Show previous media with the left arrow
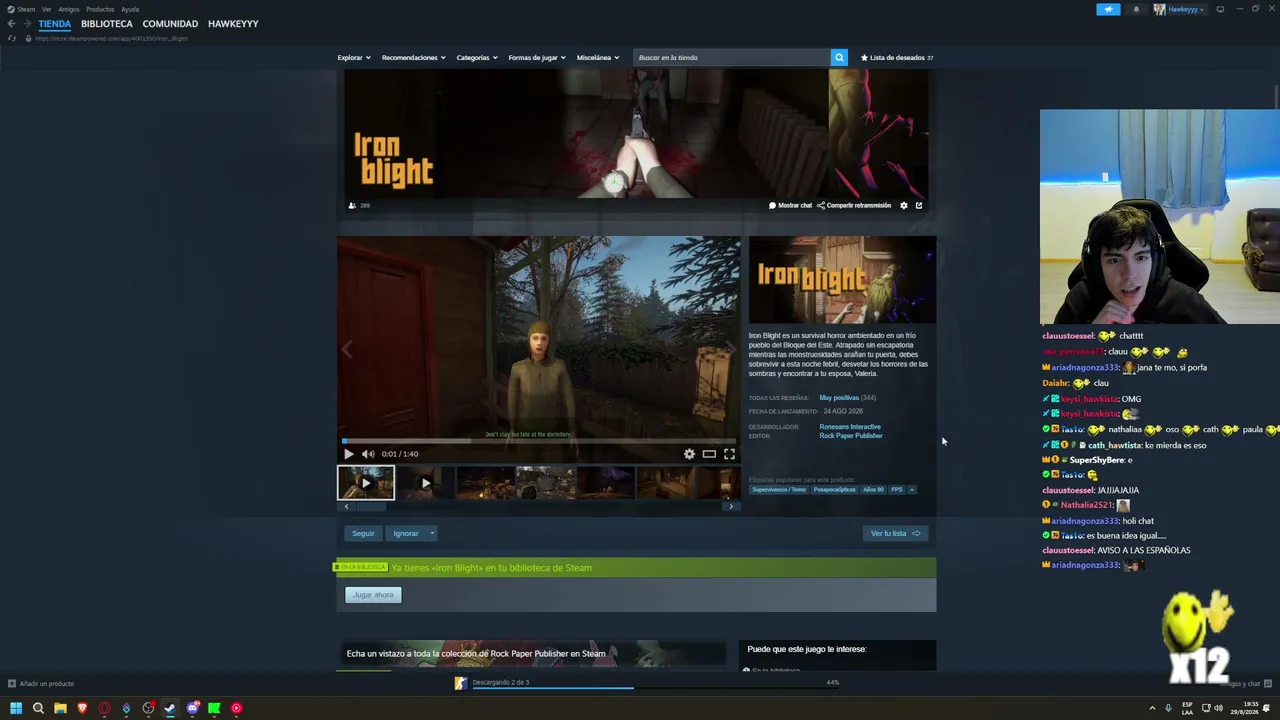Viewport: 1280px width, 720px height. pos(347,349)
